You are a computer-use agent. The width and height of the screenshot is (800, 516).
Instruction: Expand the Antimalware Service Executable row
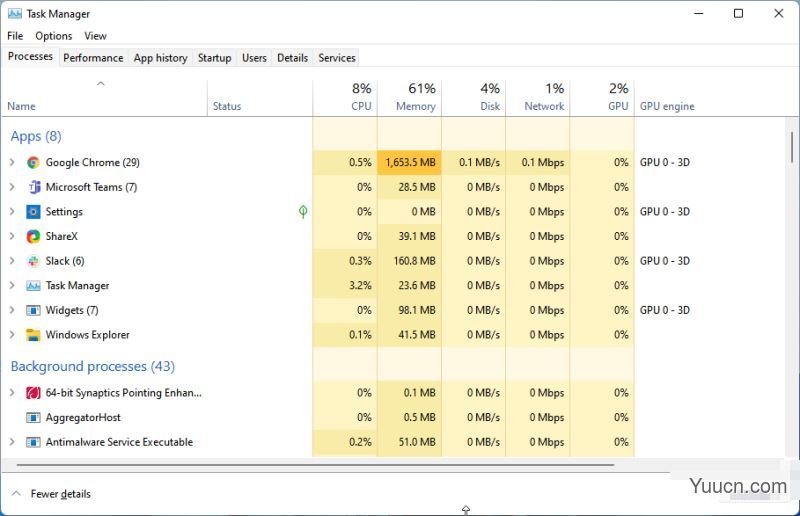[12, 441]
